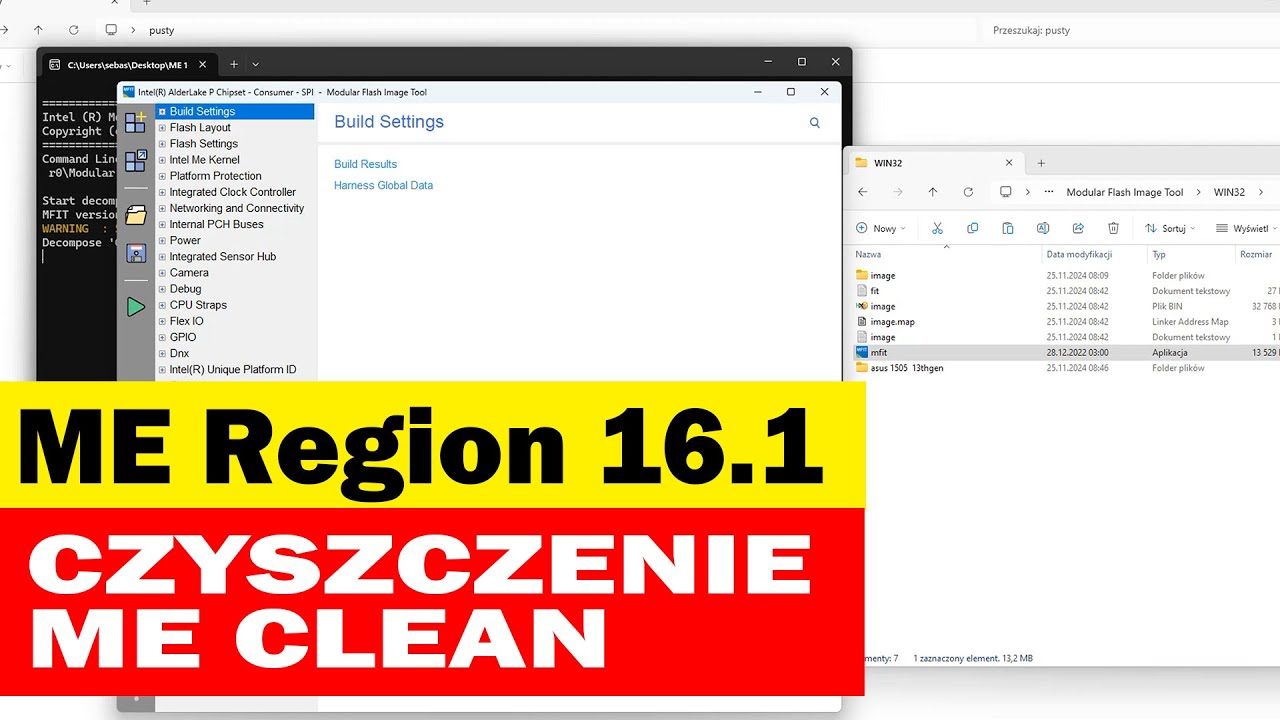The height and width of the screenshot is (720, 1280).
Task: Click the green Build play icon in MFIT
Action: point(136,307)
